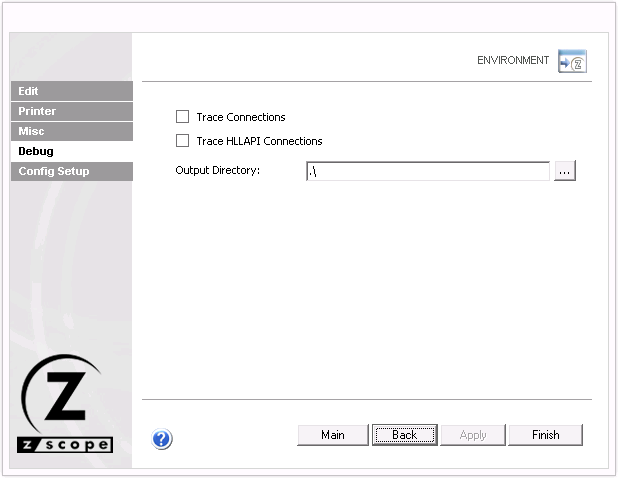This screenshot has width=619, height=478.
Task: Switch to the Misc section
Action: pyautogui.click(x=72, y=131)
